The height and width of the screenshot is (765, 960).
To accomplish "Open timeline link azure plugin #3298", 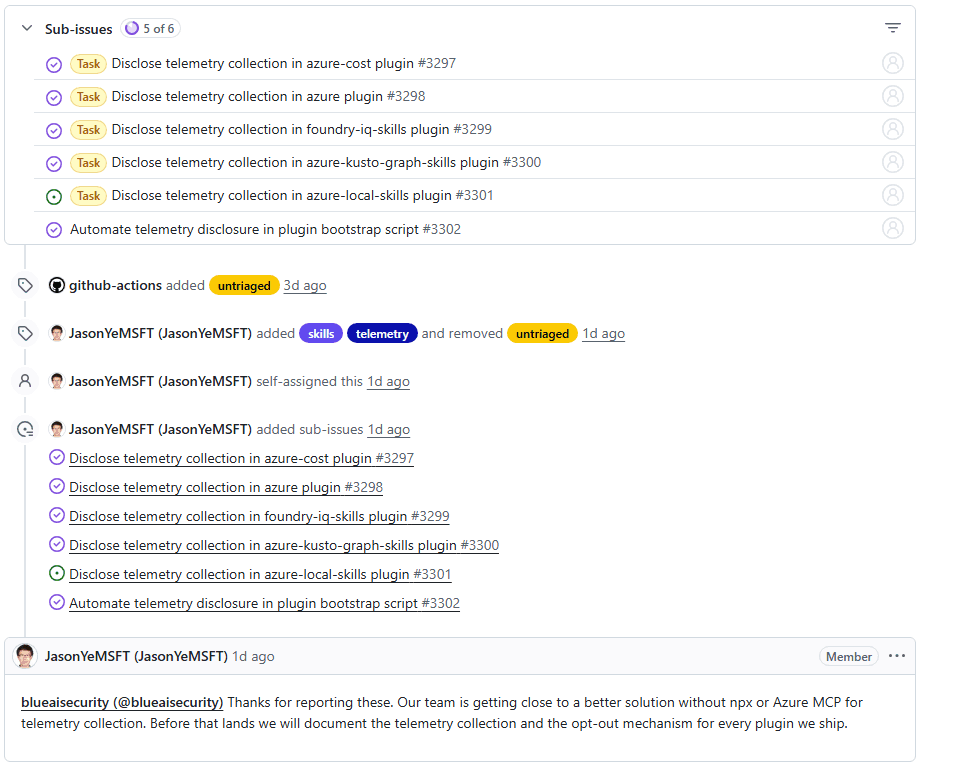I will click(226, 487).
